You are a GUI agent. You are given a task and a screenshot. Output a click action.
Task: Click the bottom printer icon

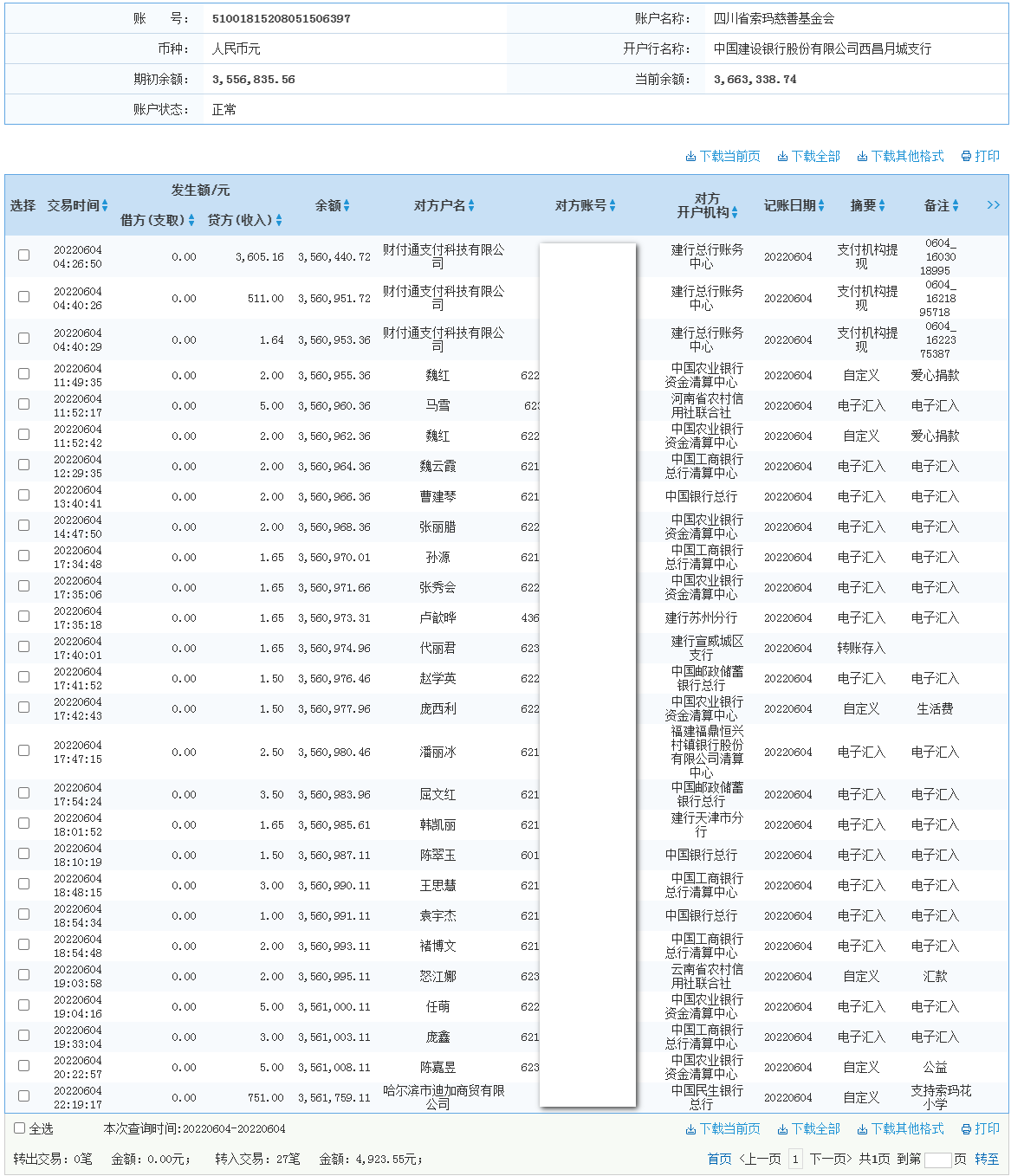pyautogui.click(x=966, y=1129)
